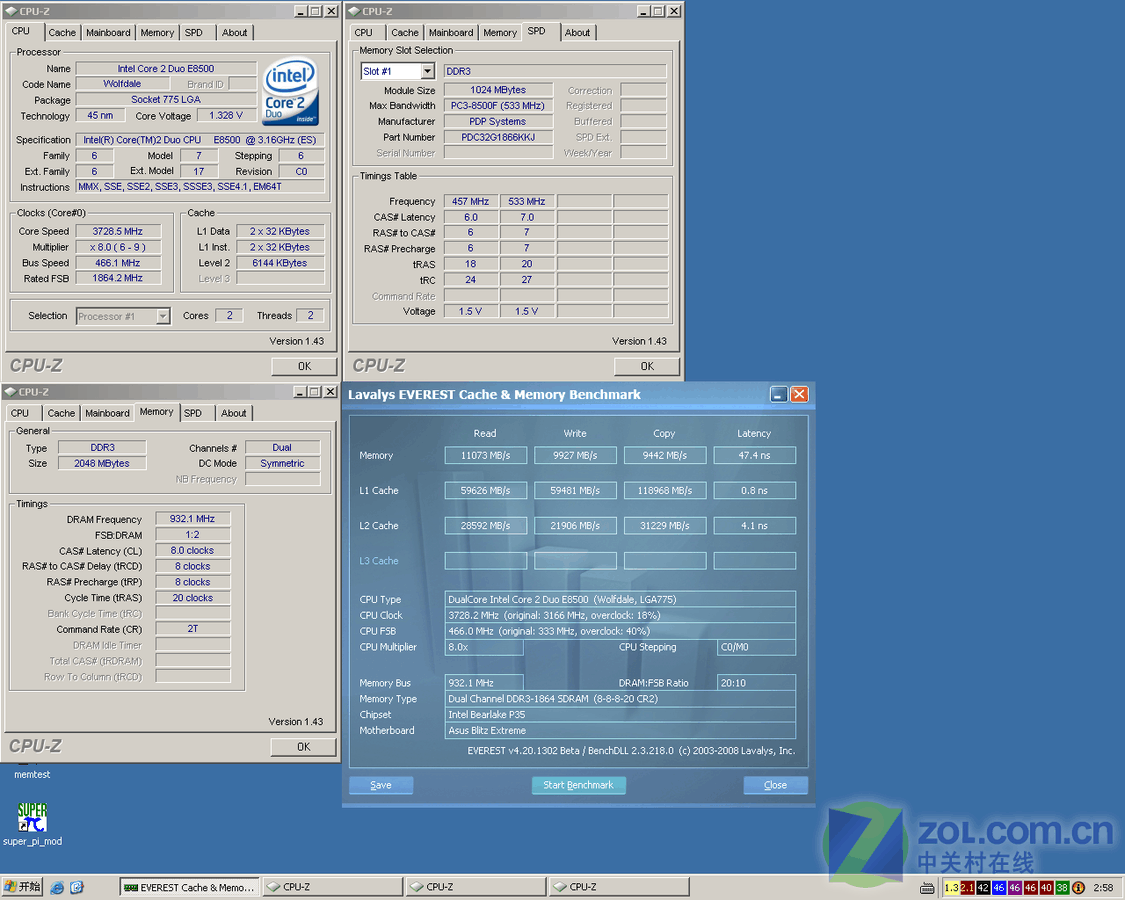The height and width of the screenshot is (900, 1125).
Task: Click the Core Speed 3728.5 MHz value
Action: (x=118, y=231)
